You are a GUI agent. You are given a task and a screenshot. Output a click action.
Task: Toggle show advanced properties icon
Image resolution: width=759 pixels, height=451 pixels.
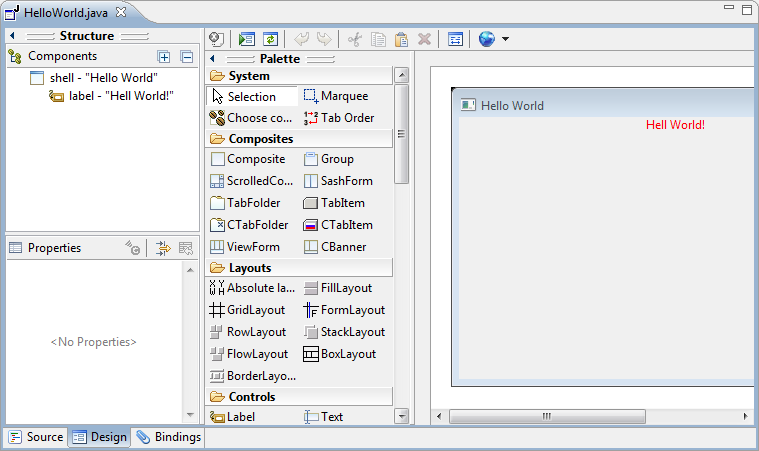coord(163,248)
